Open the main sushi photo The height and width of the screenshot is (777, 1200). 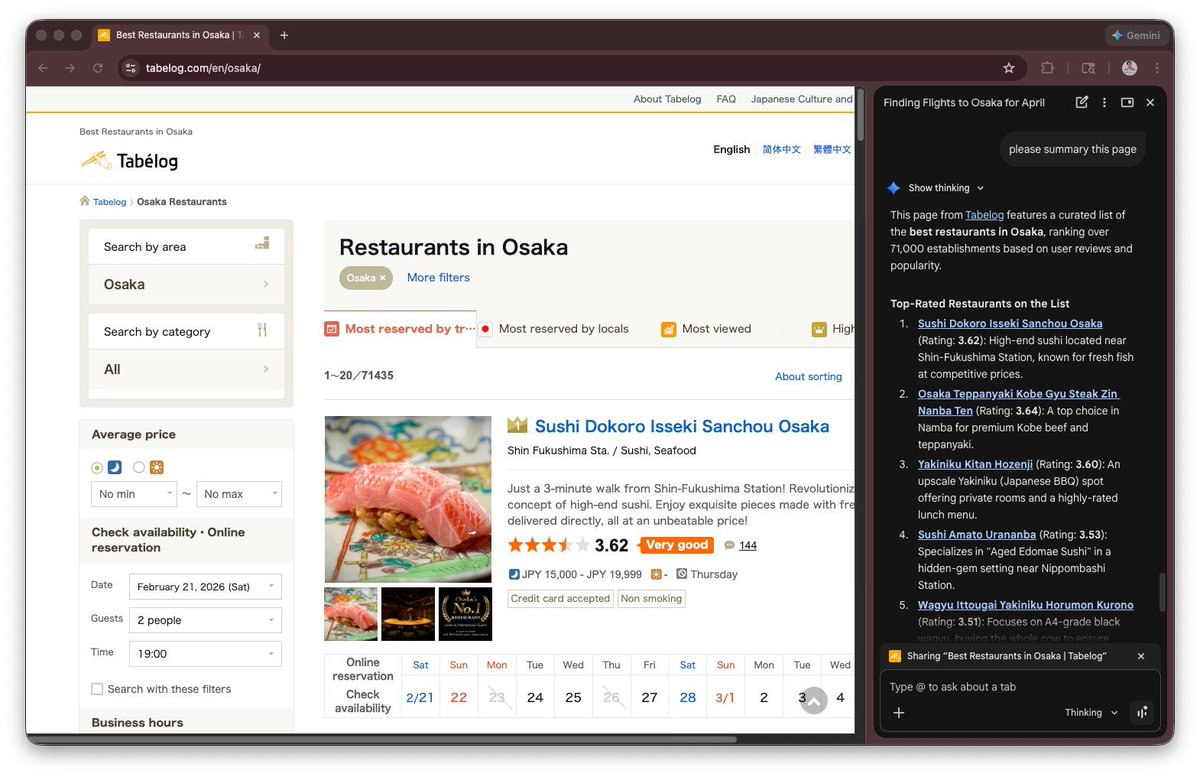pyautogui.click(x=408, y=499)
